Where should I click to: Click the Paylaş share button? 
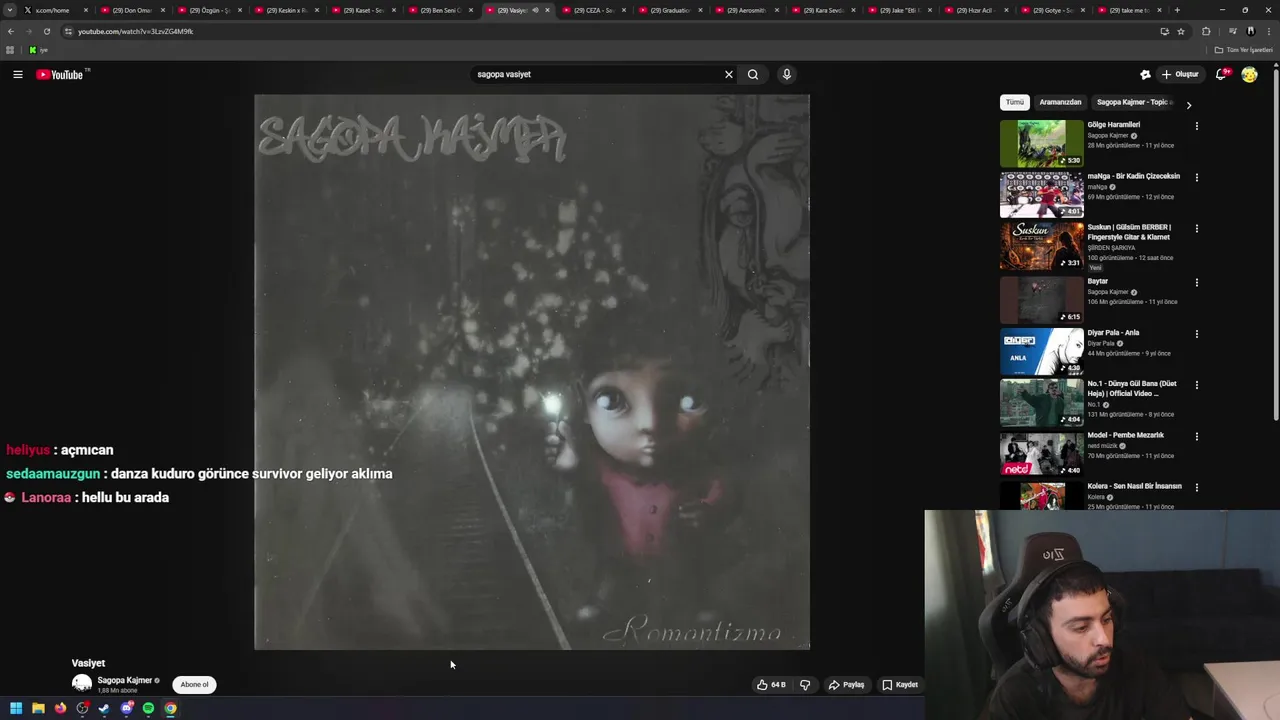(846, 685)
